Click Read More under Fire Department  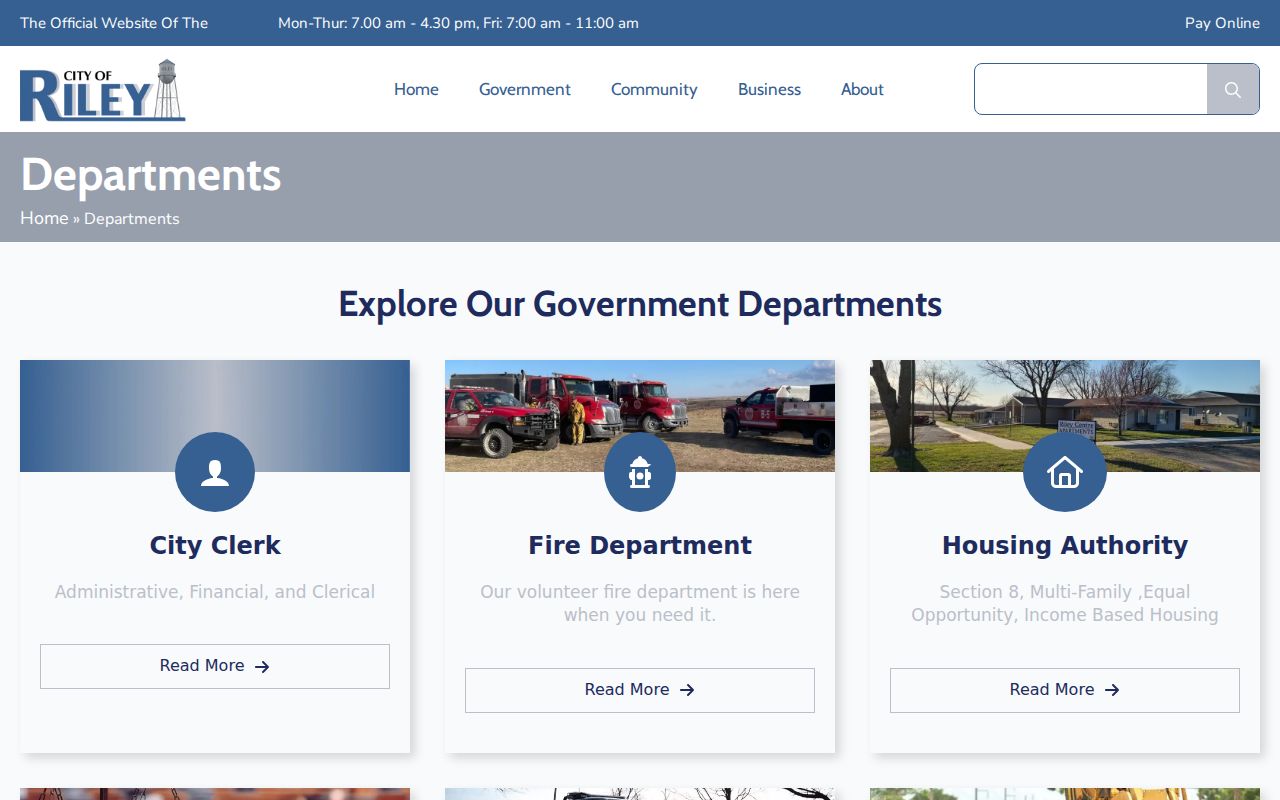point(640,690)
